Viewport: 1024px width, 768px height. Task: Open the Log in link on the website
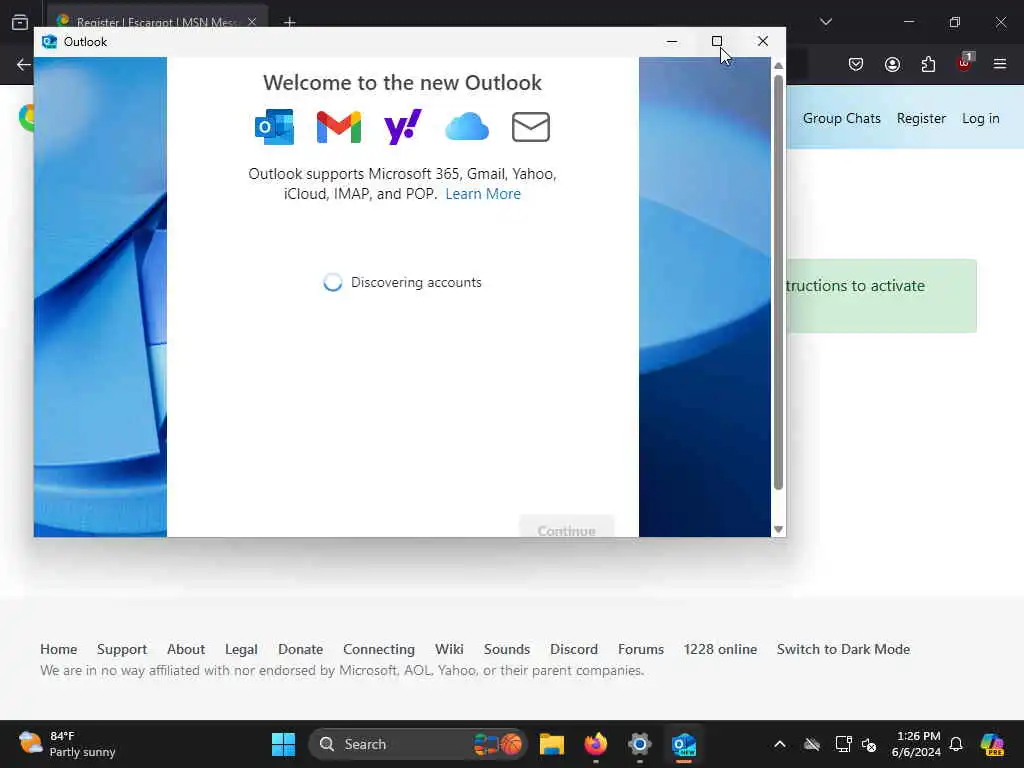(980, 118)
